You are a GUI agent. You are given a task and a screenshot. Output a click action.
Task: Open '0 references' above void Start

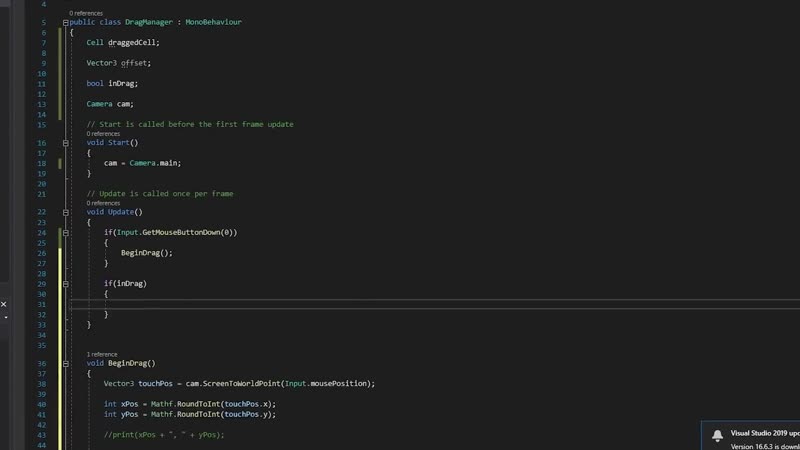click(x=103, y=133)
